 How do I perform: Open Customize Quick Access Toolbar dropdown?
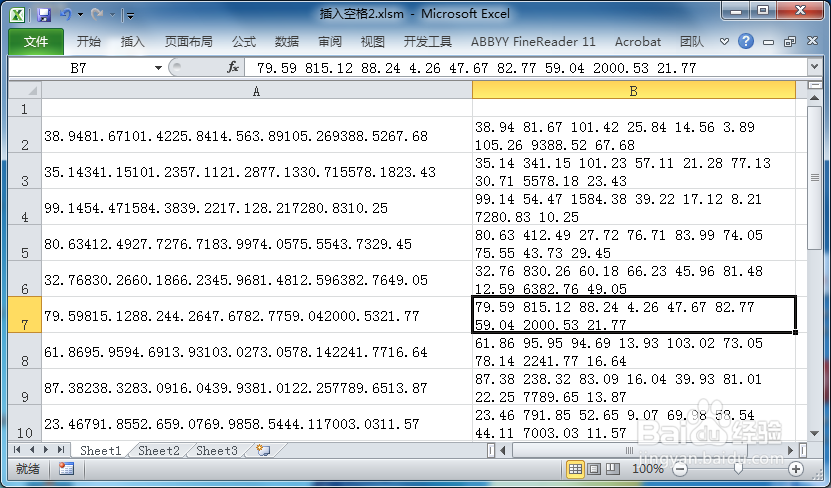tap(130, 16)
